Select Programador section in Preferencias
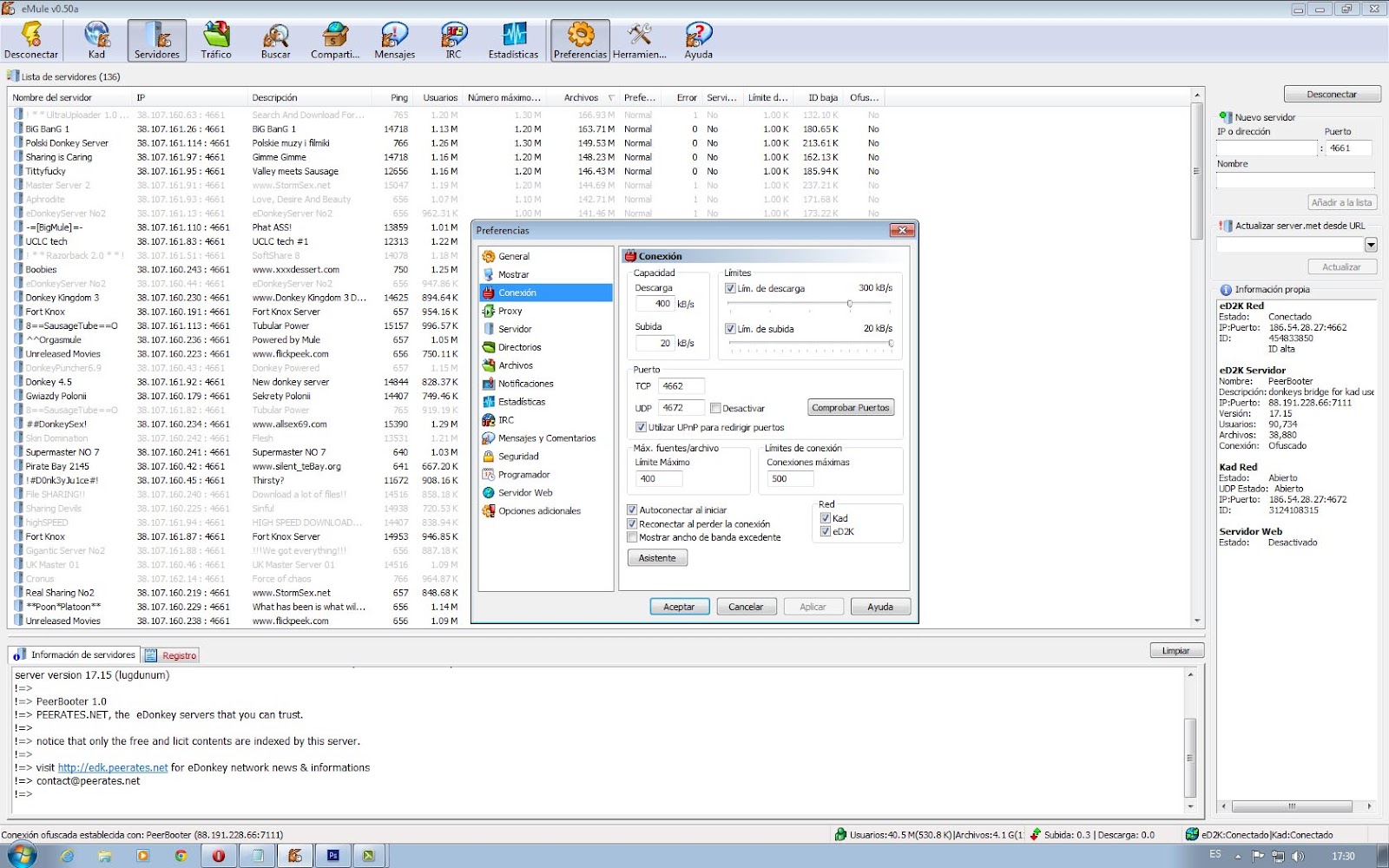 [x=523, y=474]
